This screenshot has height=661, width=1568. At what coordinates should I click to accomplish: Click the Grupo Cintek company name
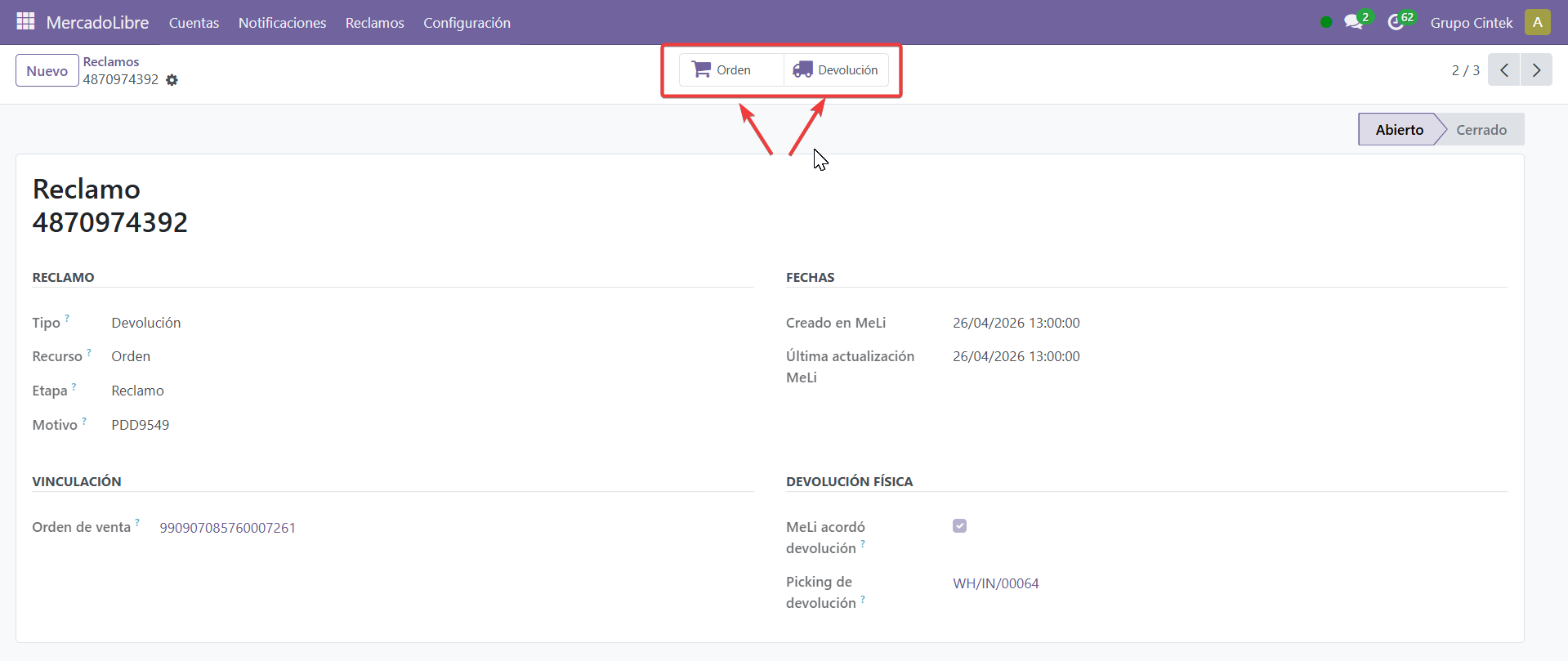tap(1471, 23)
